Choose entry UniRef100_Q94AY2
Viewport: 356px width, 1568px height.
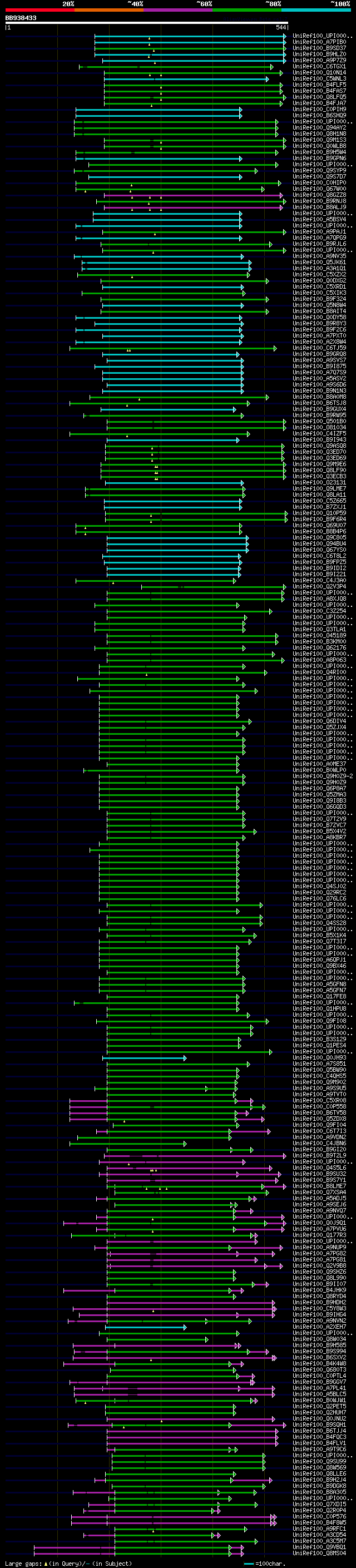319,128
